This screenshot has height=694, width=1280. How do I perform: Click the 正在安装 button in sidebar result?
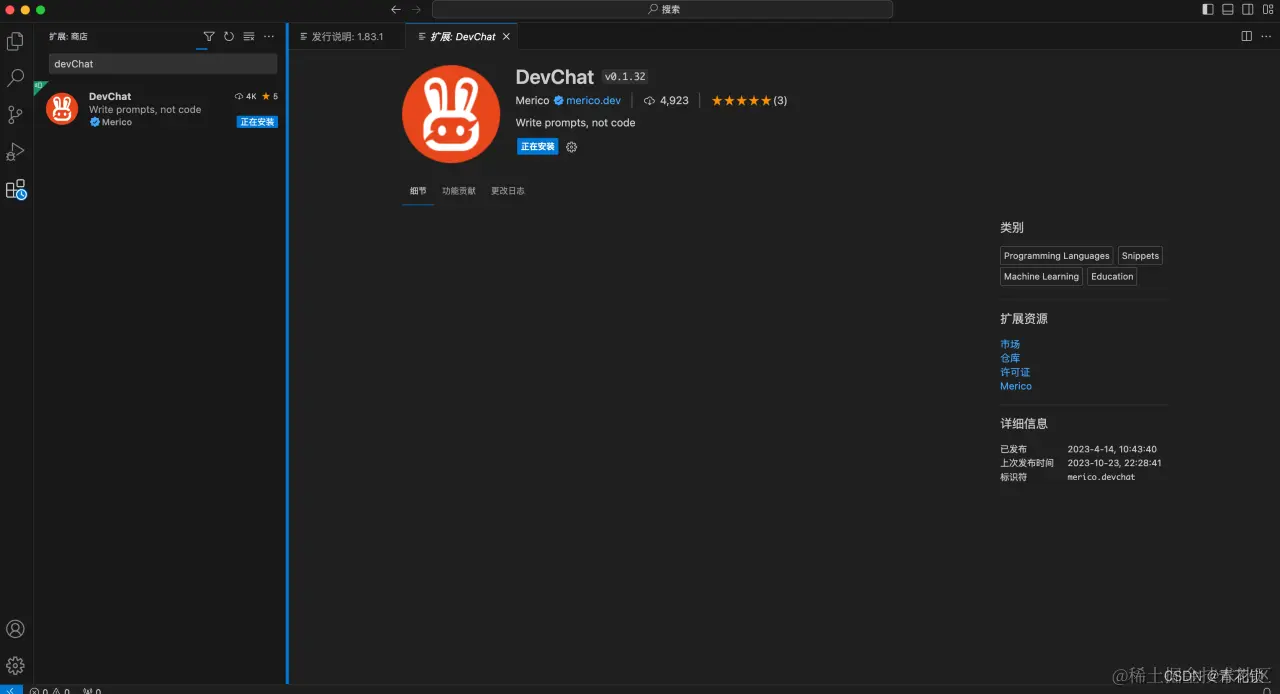tap(257, 122)
